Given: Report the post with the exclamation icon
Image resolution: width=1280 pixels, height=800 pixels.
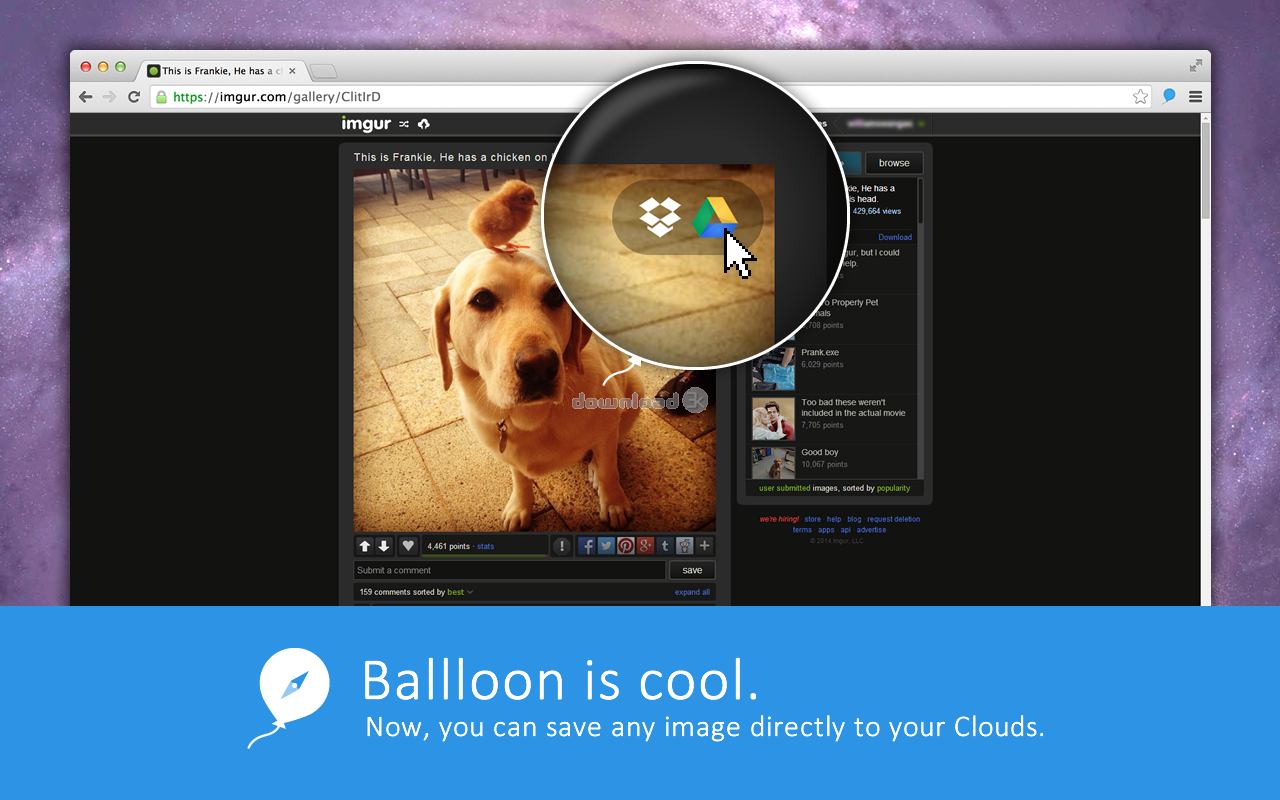Looking at the screenshot, I should pos(562,546).
